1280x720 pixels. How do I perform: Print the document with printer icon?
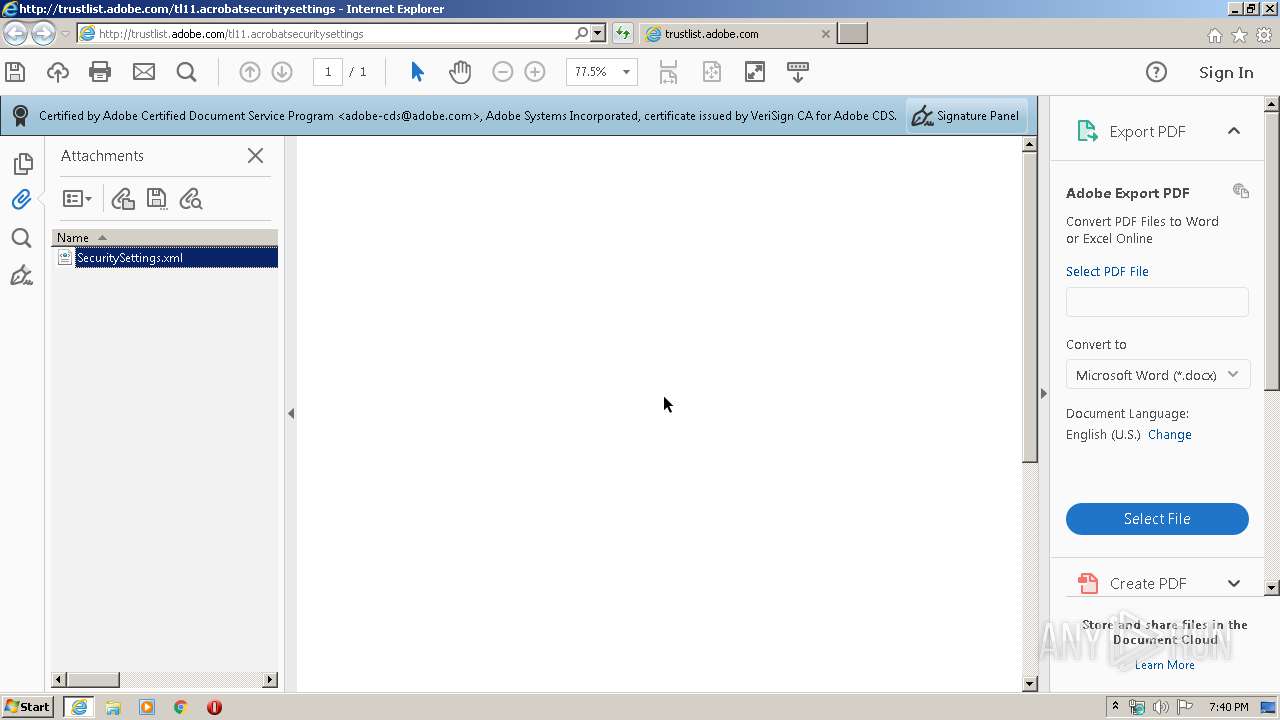pyautogui.click(x=100, y=72)
